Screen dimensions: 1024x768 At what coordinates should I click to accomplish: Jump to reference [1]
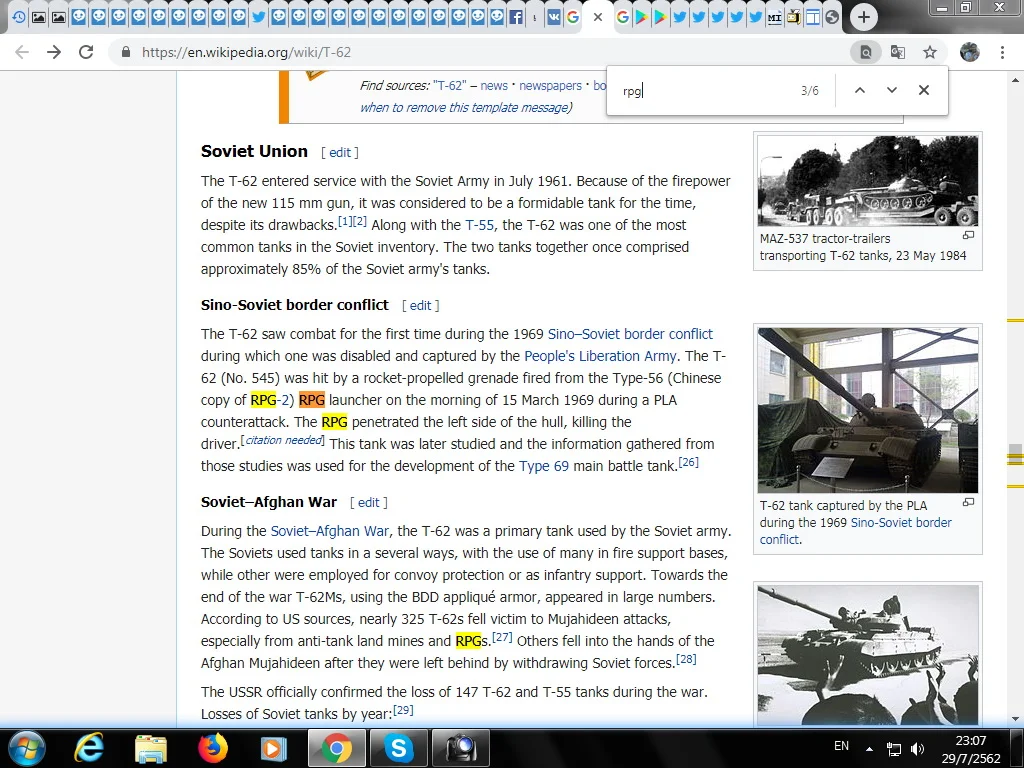(x=345, y=221)
